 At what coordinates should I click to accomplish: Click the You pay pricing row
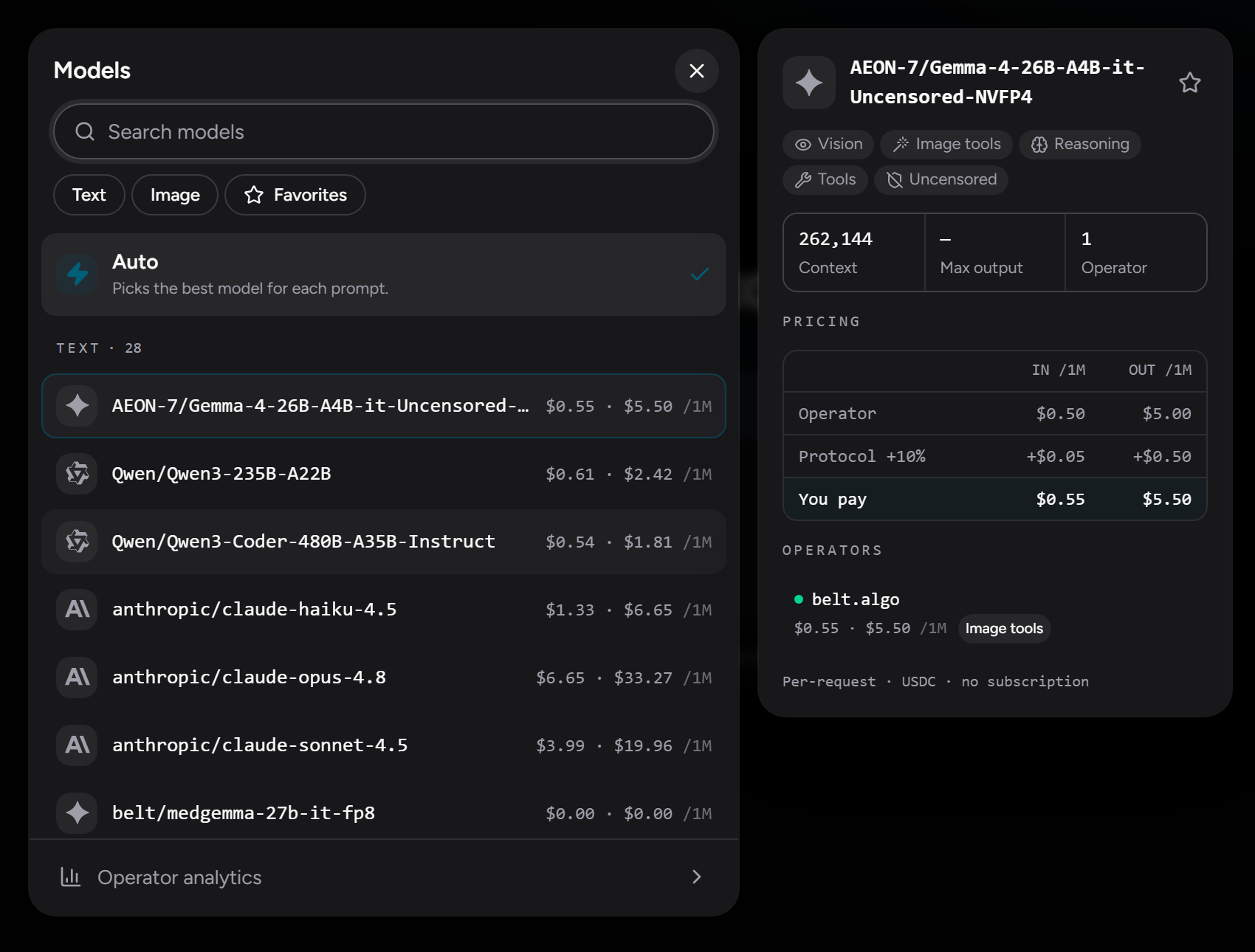click(x=995, y=500)
